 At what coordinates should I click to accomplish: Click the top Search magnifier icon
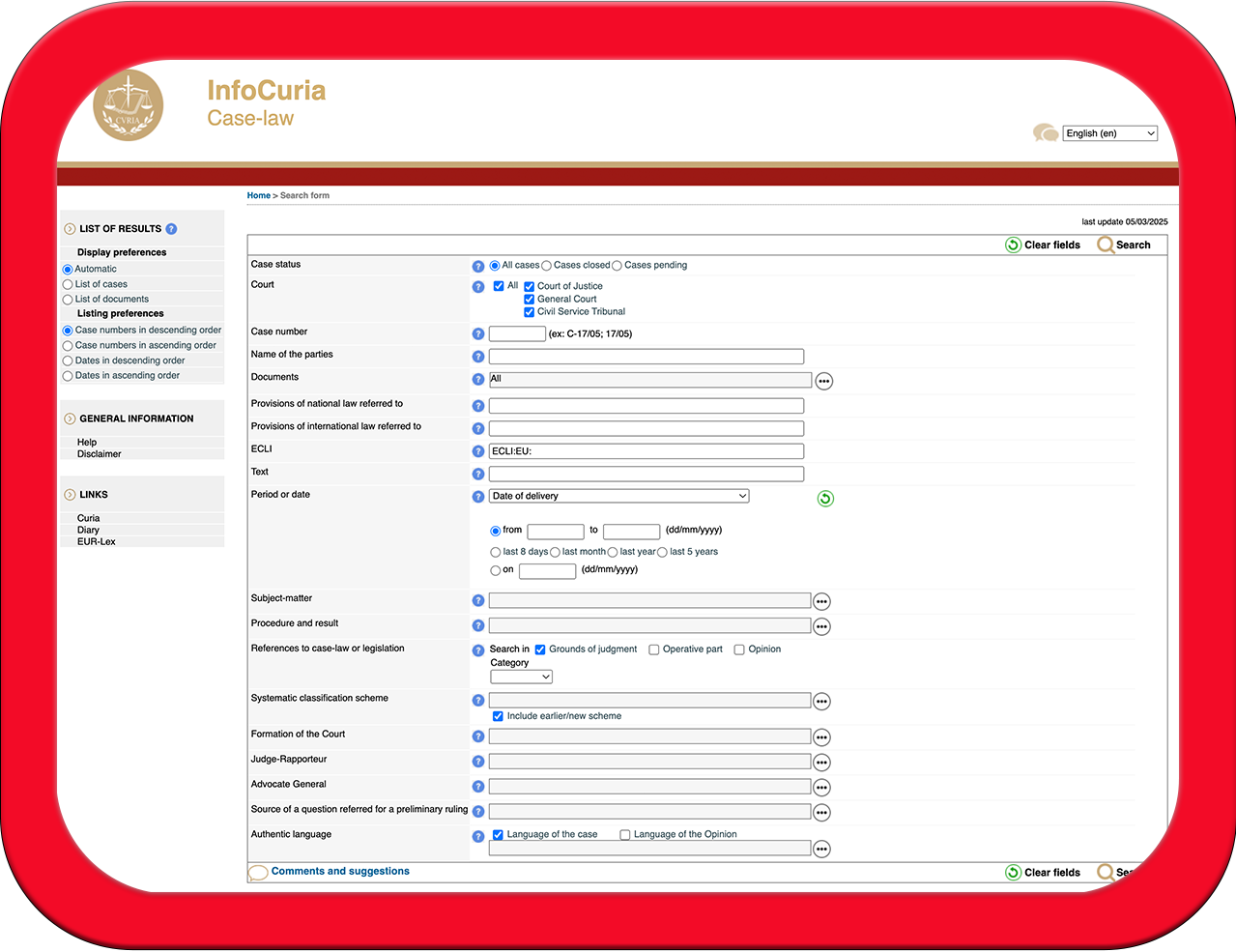(x=1106, y=245)
